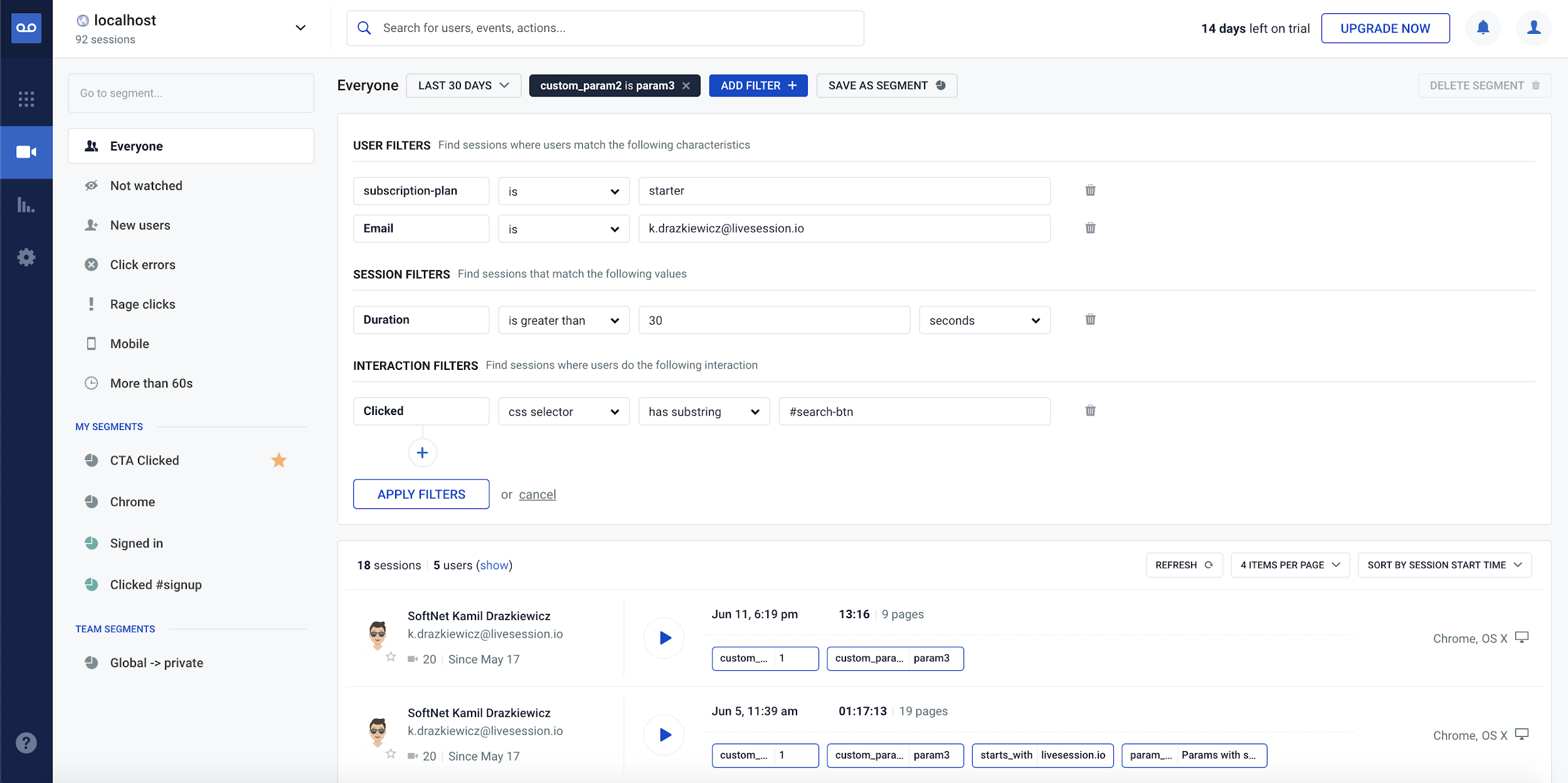Select the Not watched segment filter

click(146, 185)
